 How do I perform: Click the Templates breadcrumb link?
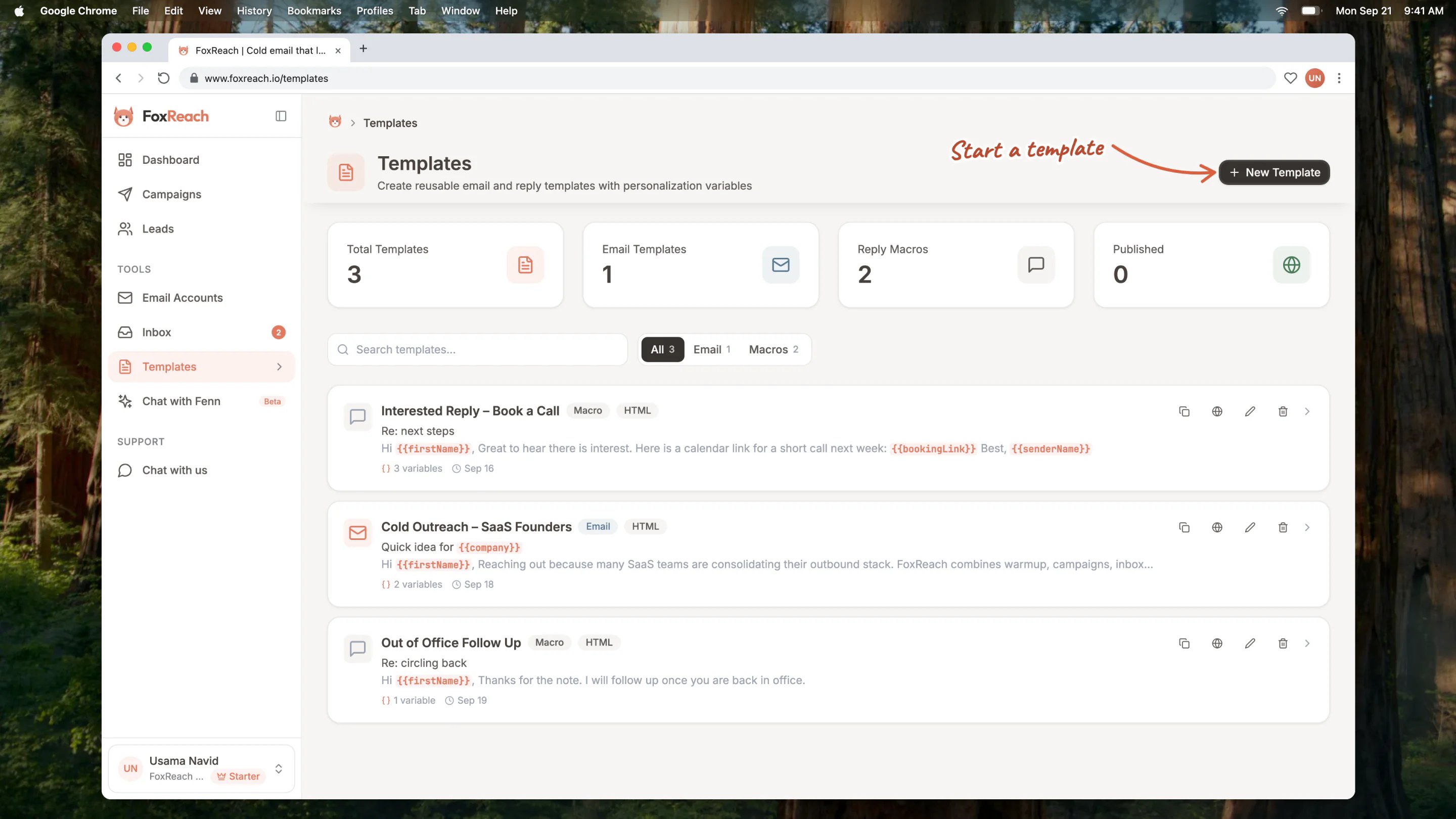(390, 123)
